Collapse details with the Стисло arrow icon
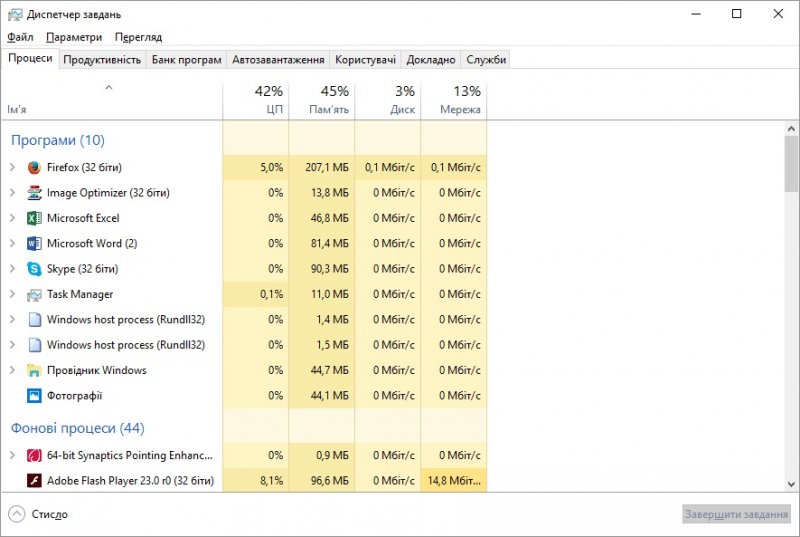The image size is (800, 537). coord(17,514)
